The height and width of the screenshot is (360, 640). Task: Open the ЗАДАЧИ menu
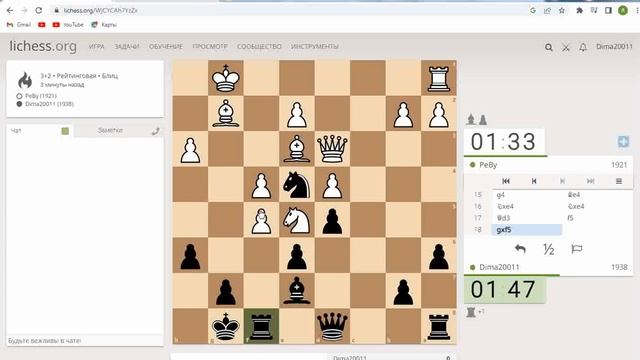click(127, 47)
